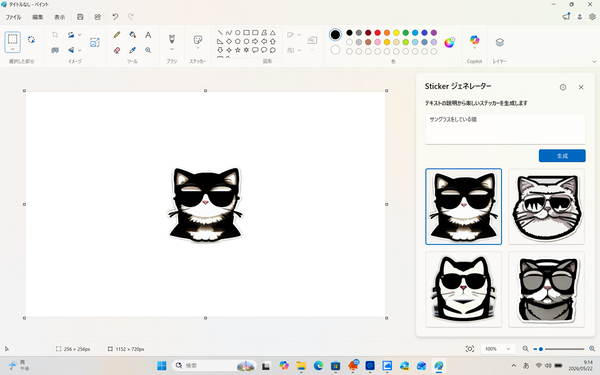600x375 pixels.
Task: Adjust the zoom slider handle
Action: coord(541,349)
